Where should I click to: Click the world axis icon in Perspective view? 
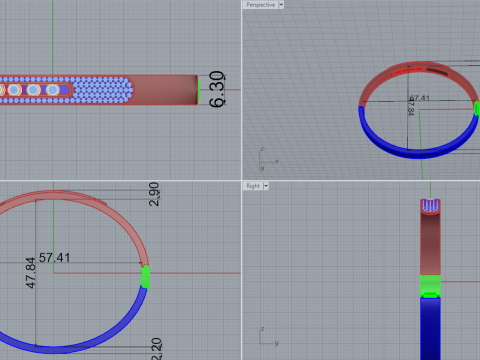[x=268, y=159]
